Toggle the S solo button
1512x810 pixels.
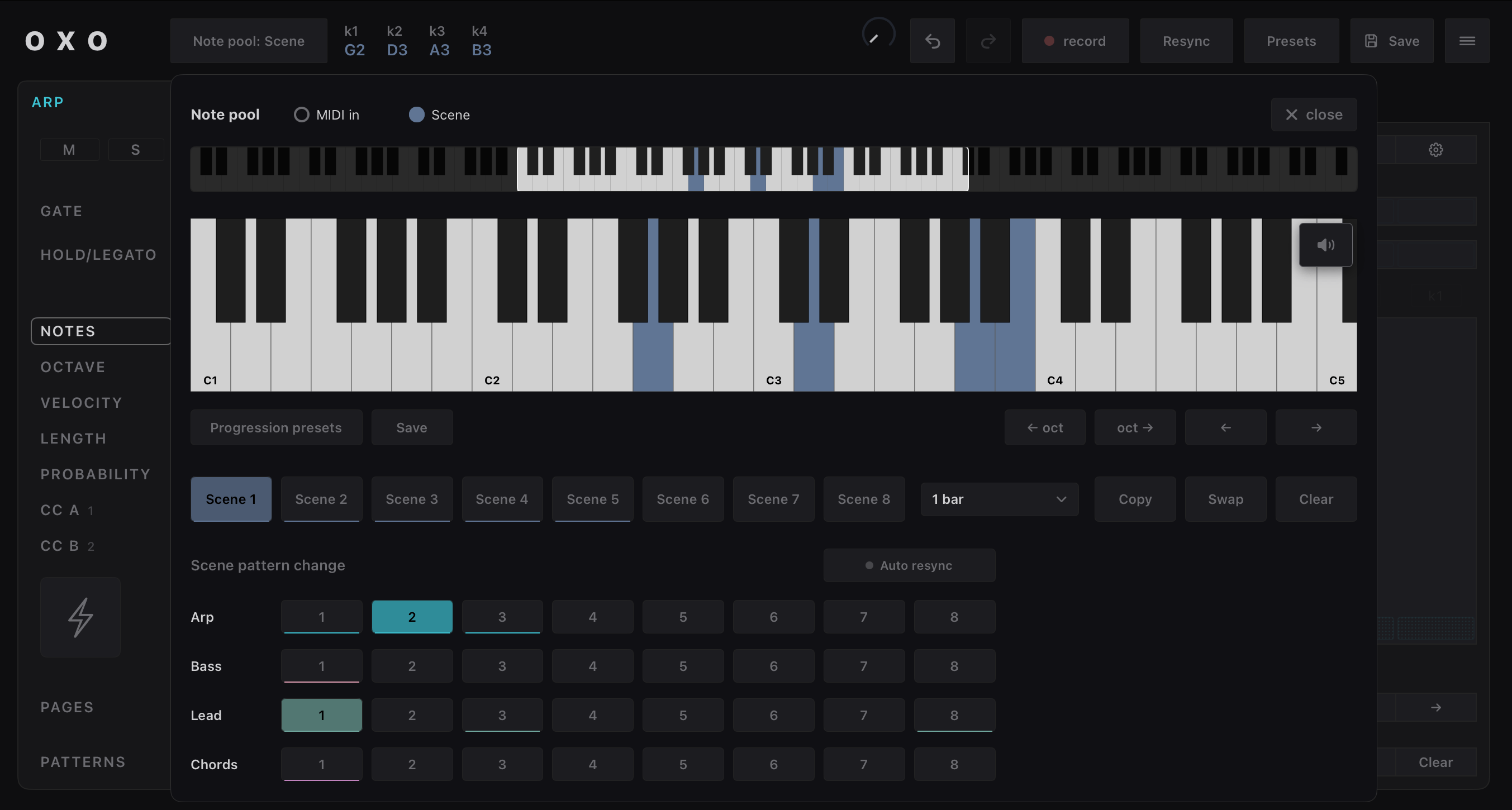[136, 150]
